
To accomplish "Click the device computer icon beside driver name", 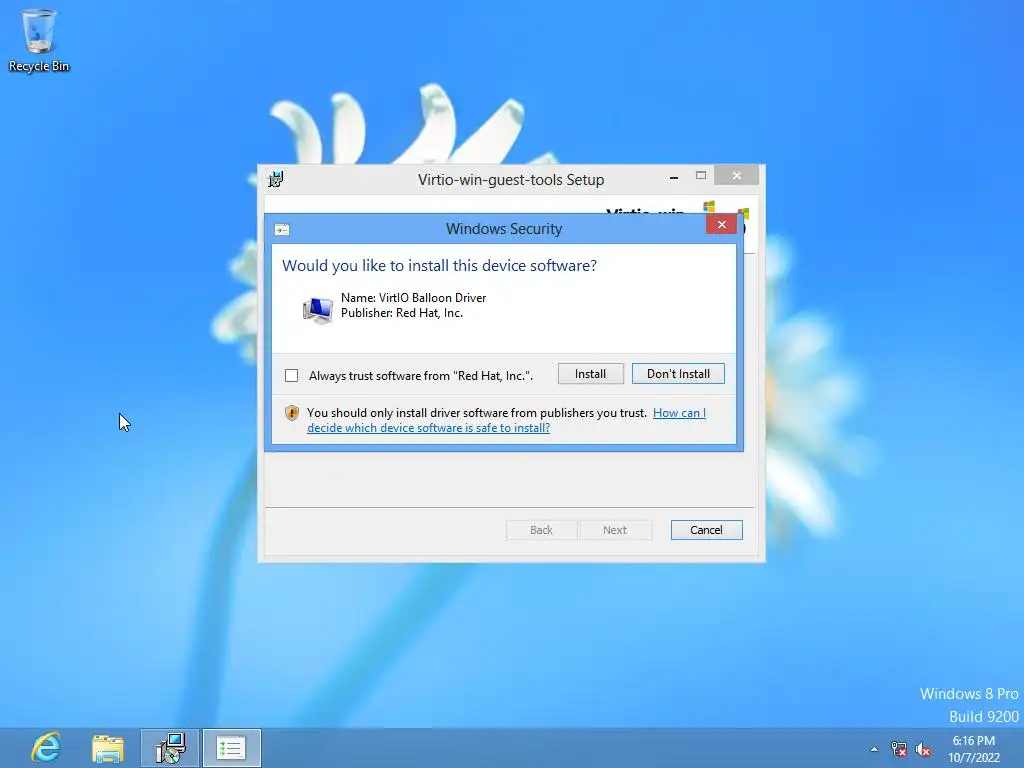I will click(x=317, y=310).
